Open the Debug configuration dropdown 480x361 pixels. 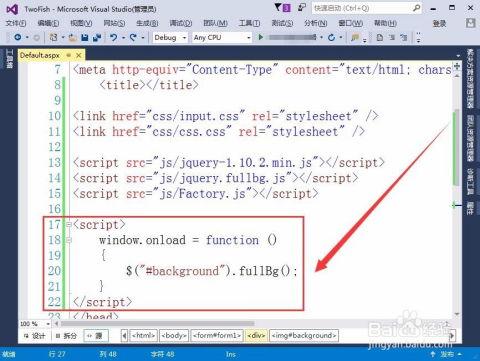coord(170,37)
